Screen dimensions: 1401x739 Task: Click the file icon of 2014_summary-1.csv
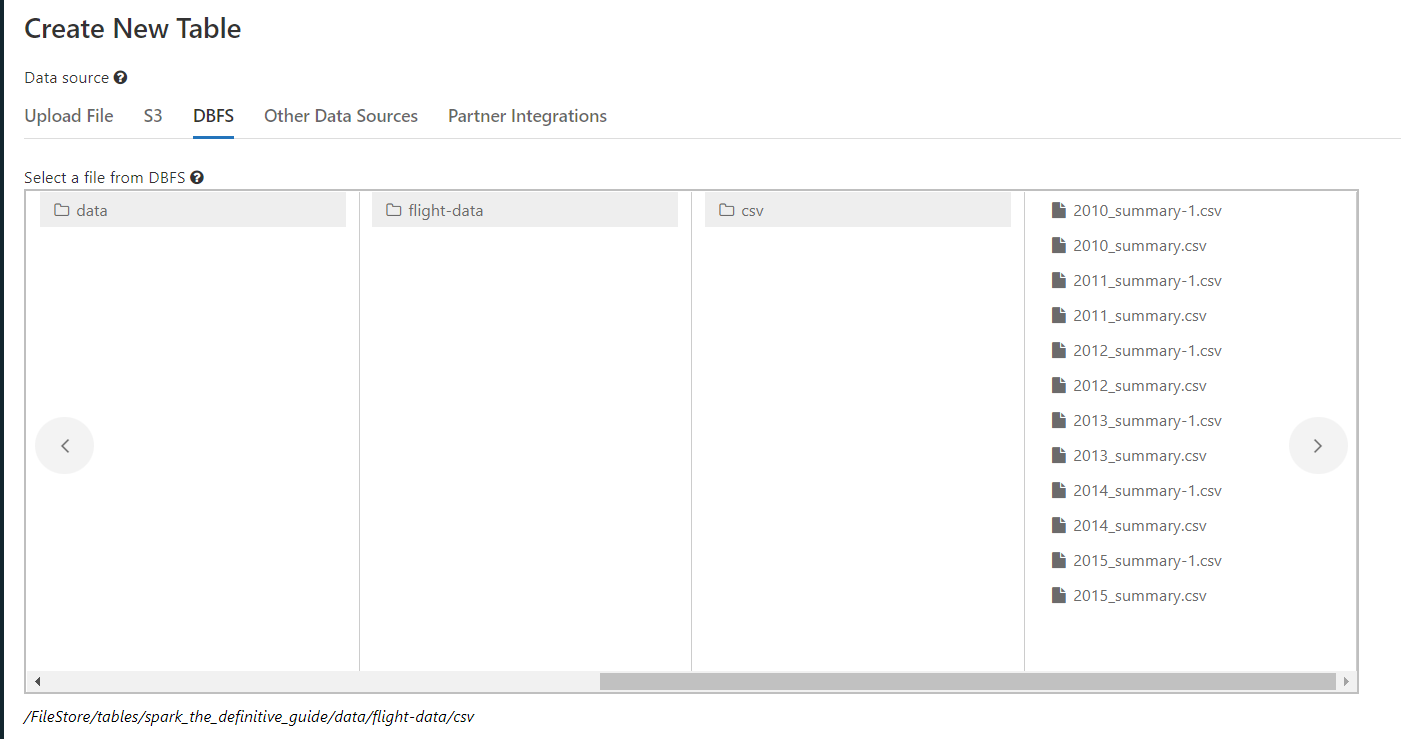pyautogui.click(x=1059, y=490)
